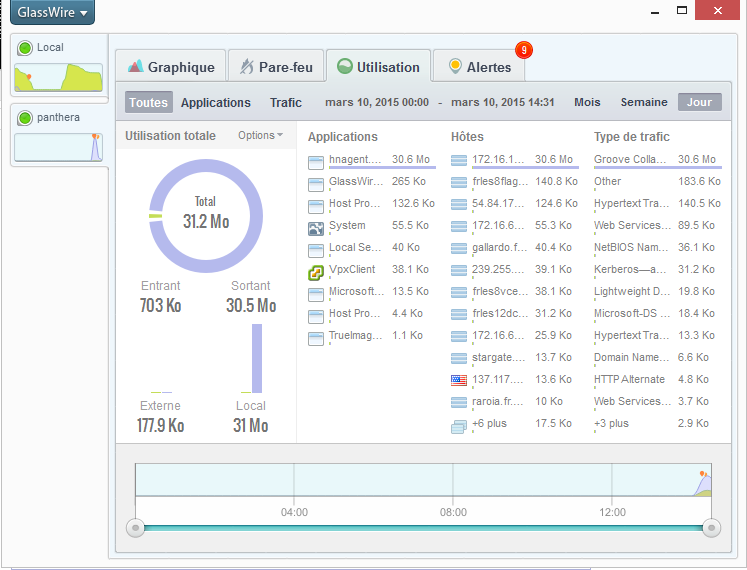The width and height of the screenshot is (747, 570).
Task: Select the Microsoft-DS traffic type
Action: (632, 313)
